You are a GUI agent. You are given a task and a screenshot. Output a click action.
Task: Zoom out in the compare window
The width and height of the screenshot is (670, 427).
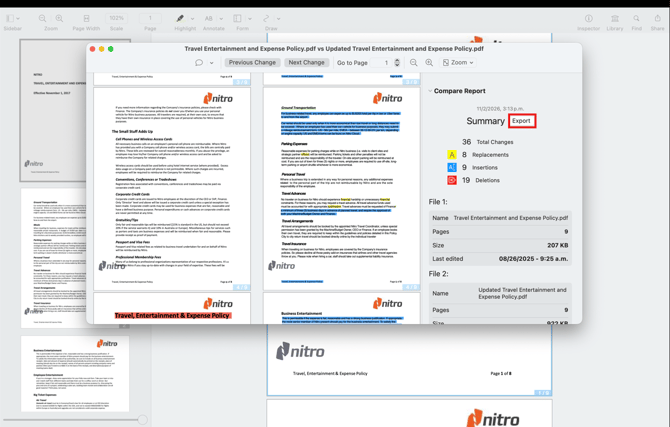pyautogui.click(x=413, y=63)
